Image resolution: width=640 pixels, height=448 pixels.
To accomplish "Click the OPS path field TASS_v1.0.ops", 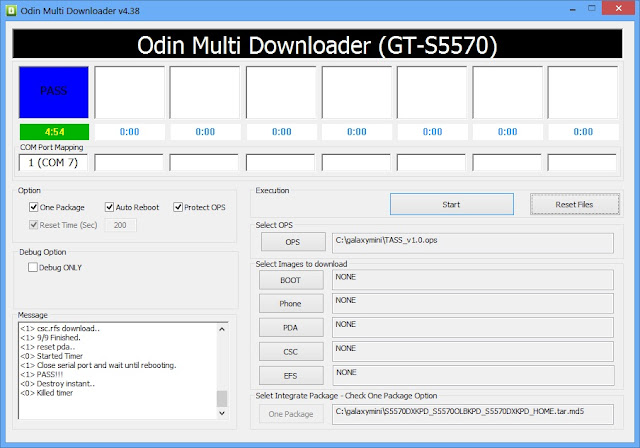I will [473, 243].
